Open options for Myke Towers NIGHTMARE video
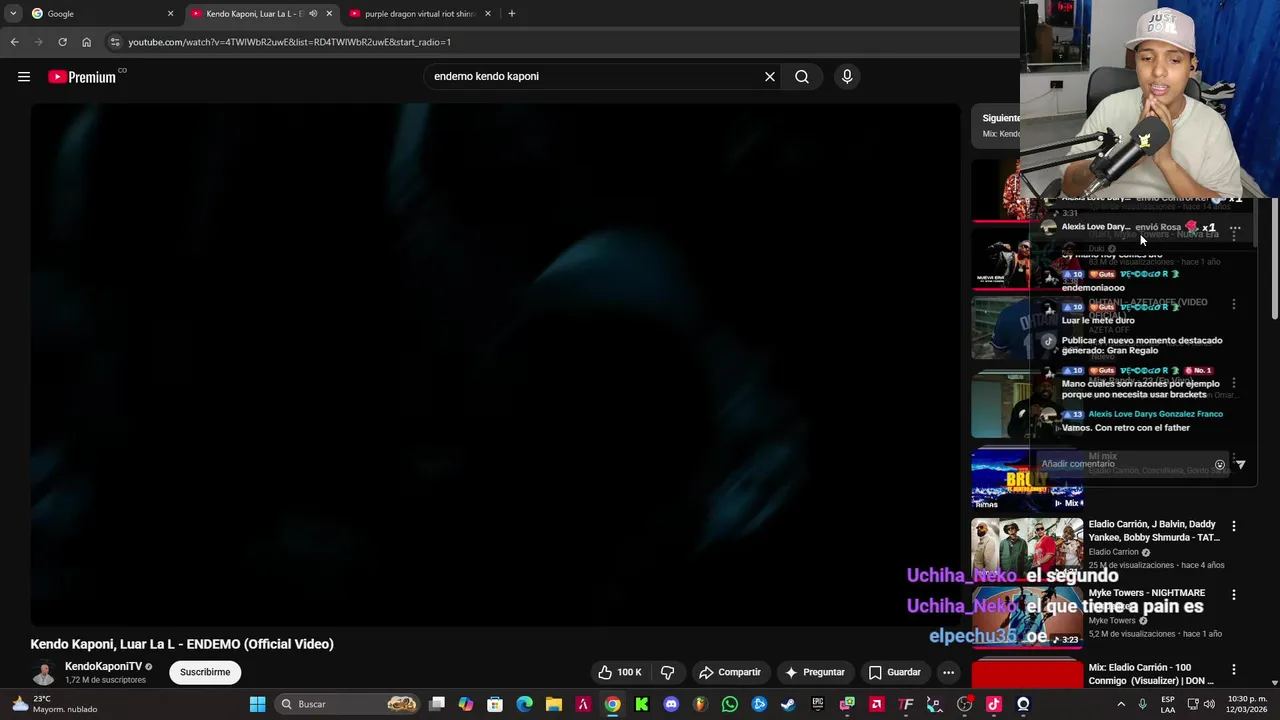The height and width of the screenshot is (720, 1280). (x=1233, y=595)
